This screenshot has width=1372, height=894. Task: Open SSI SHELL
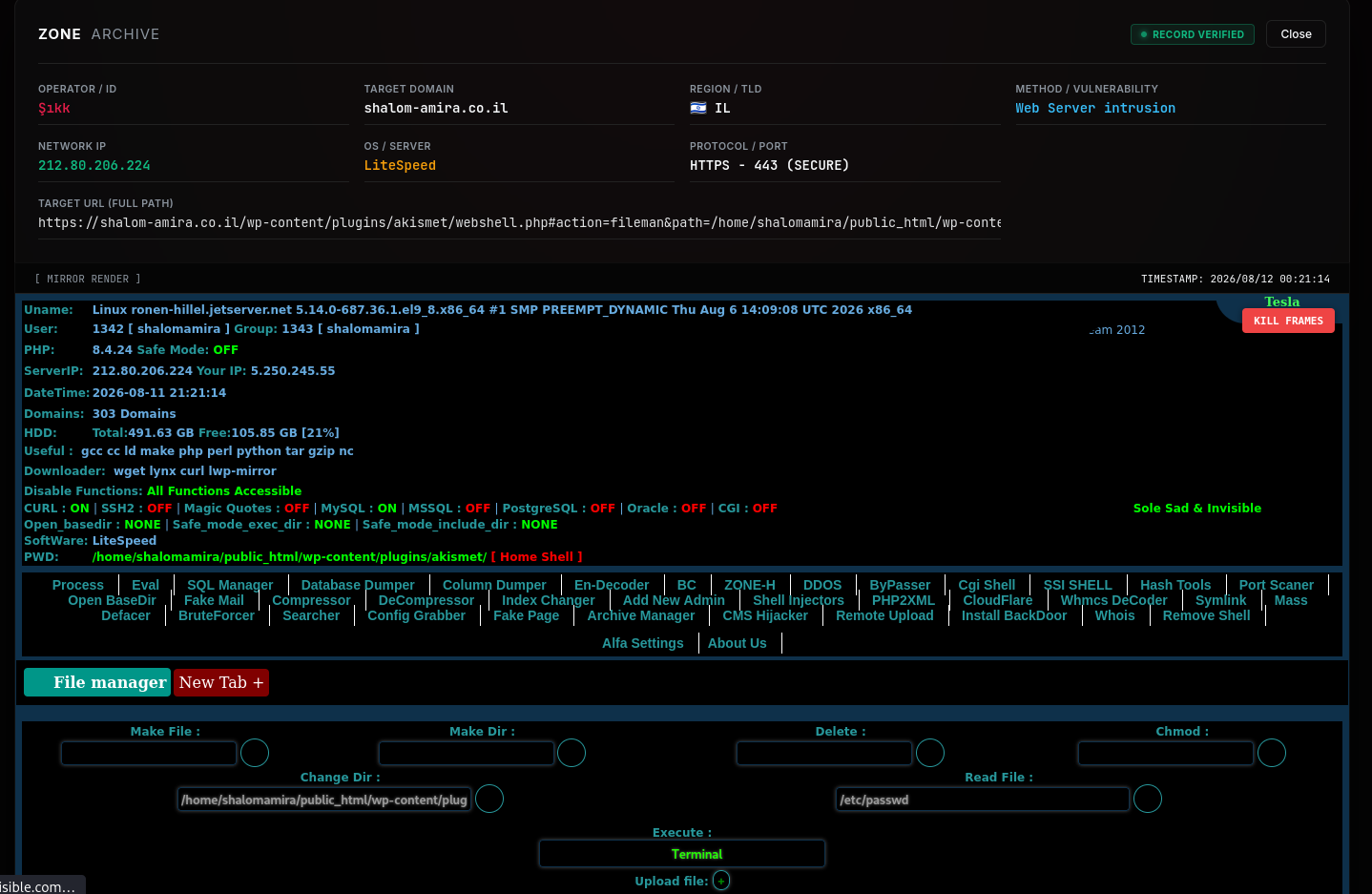1078,585
